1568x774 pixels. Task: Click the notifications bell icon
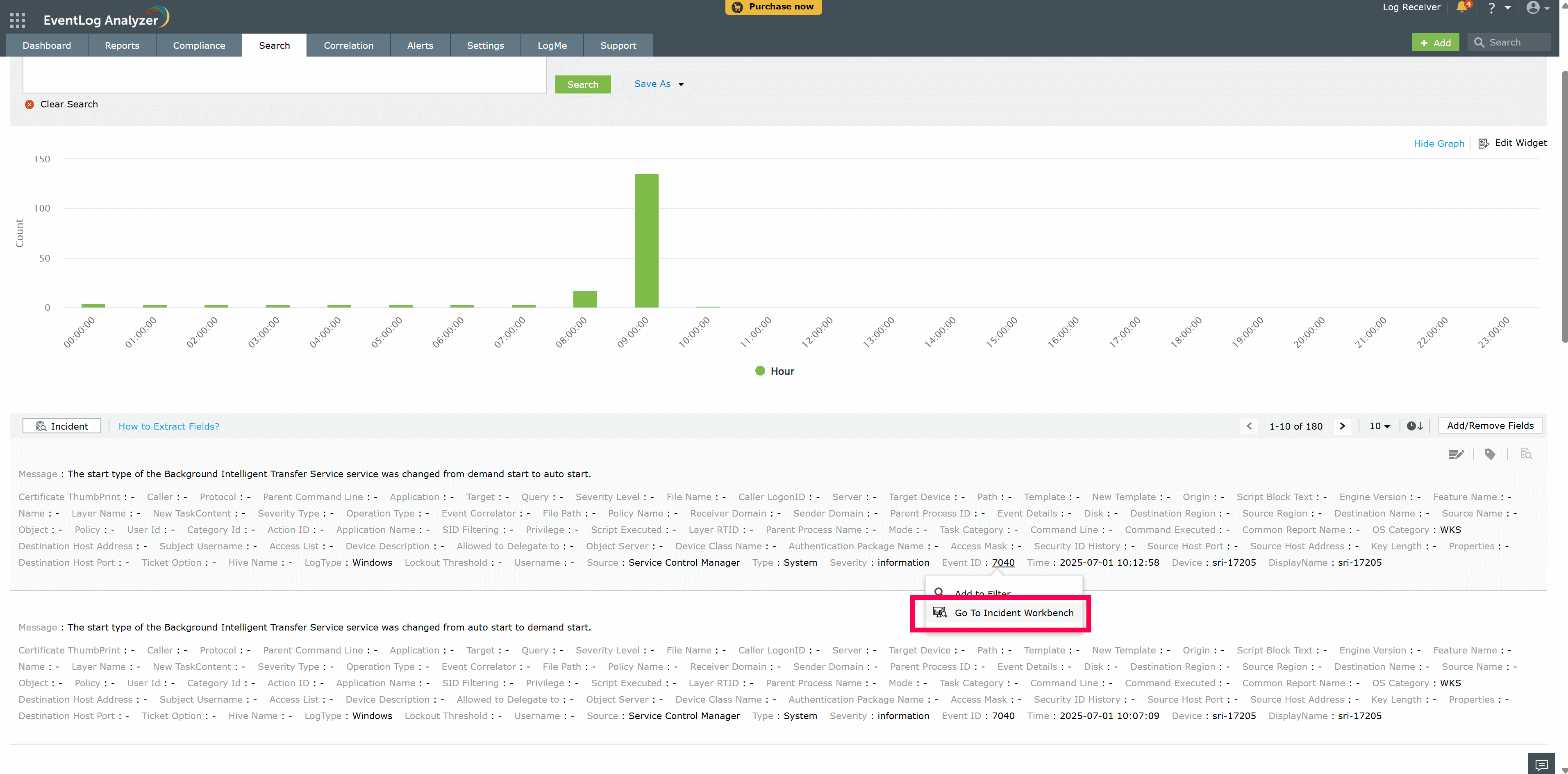(1461, 7)
